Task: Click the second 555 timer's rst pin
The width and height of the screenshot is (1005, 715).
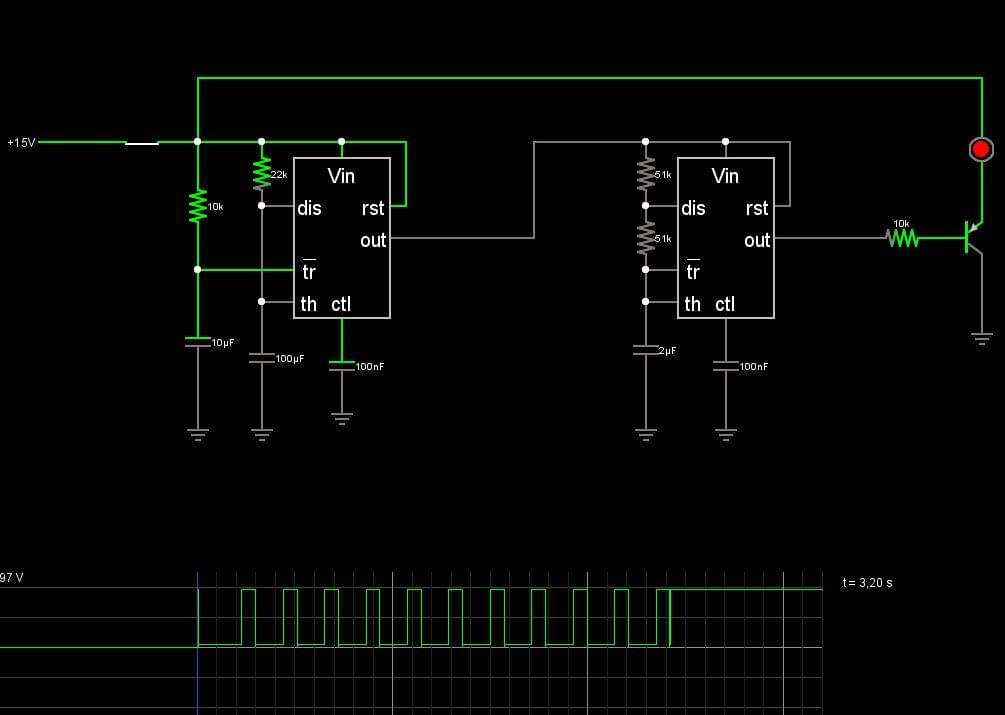Action: (x=757, y=208)
